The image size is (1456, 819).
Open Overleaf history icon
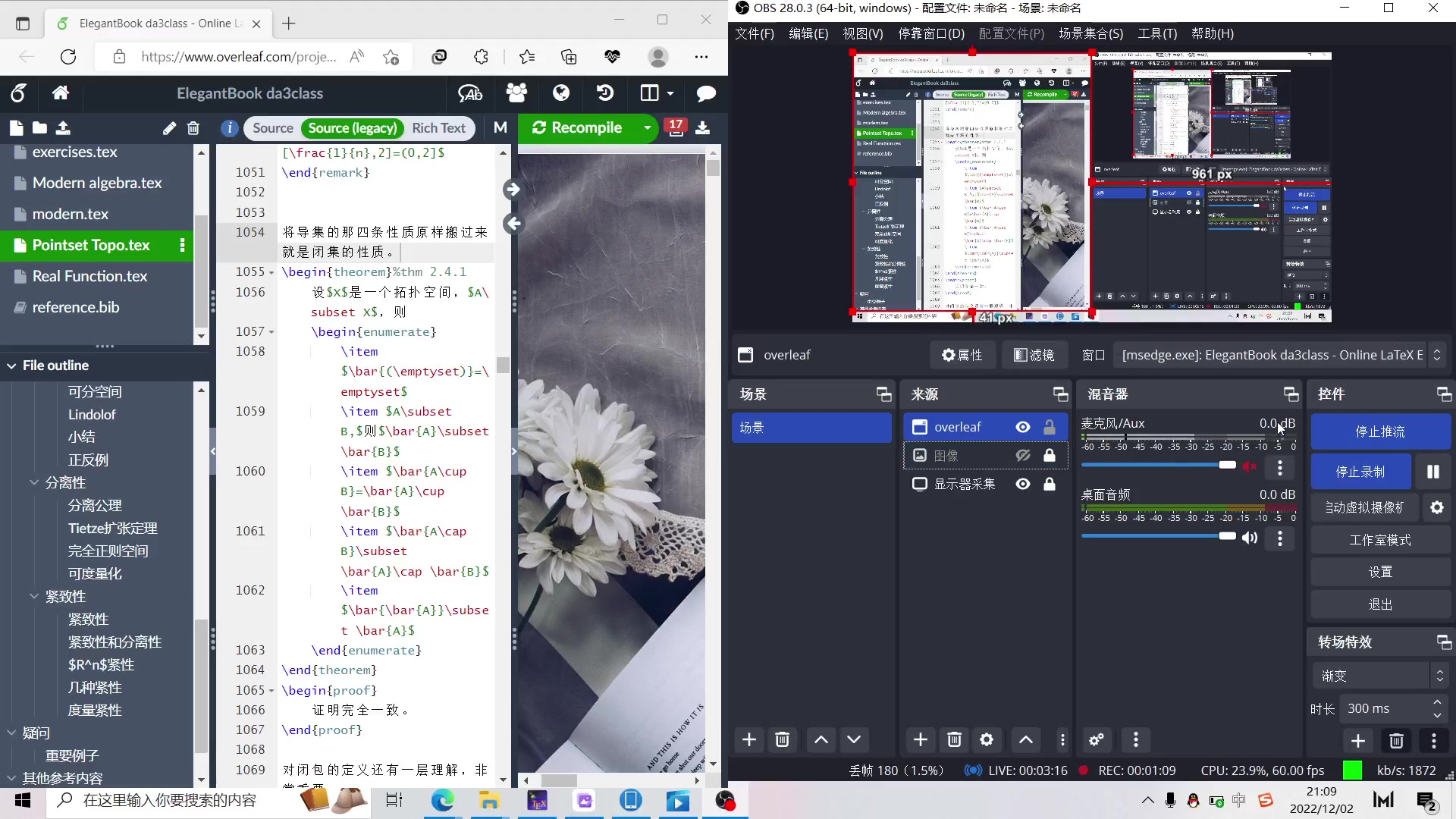[604, 93]
